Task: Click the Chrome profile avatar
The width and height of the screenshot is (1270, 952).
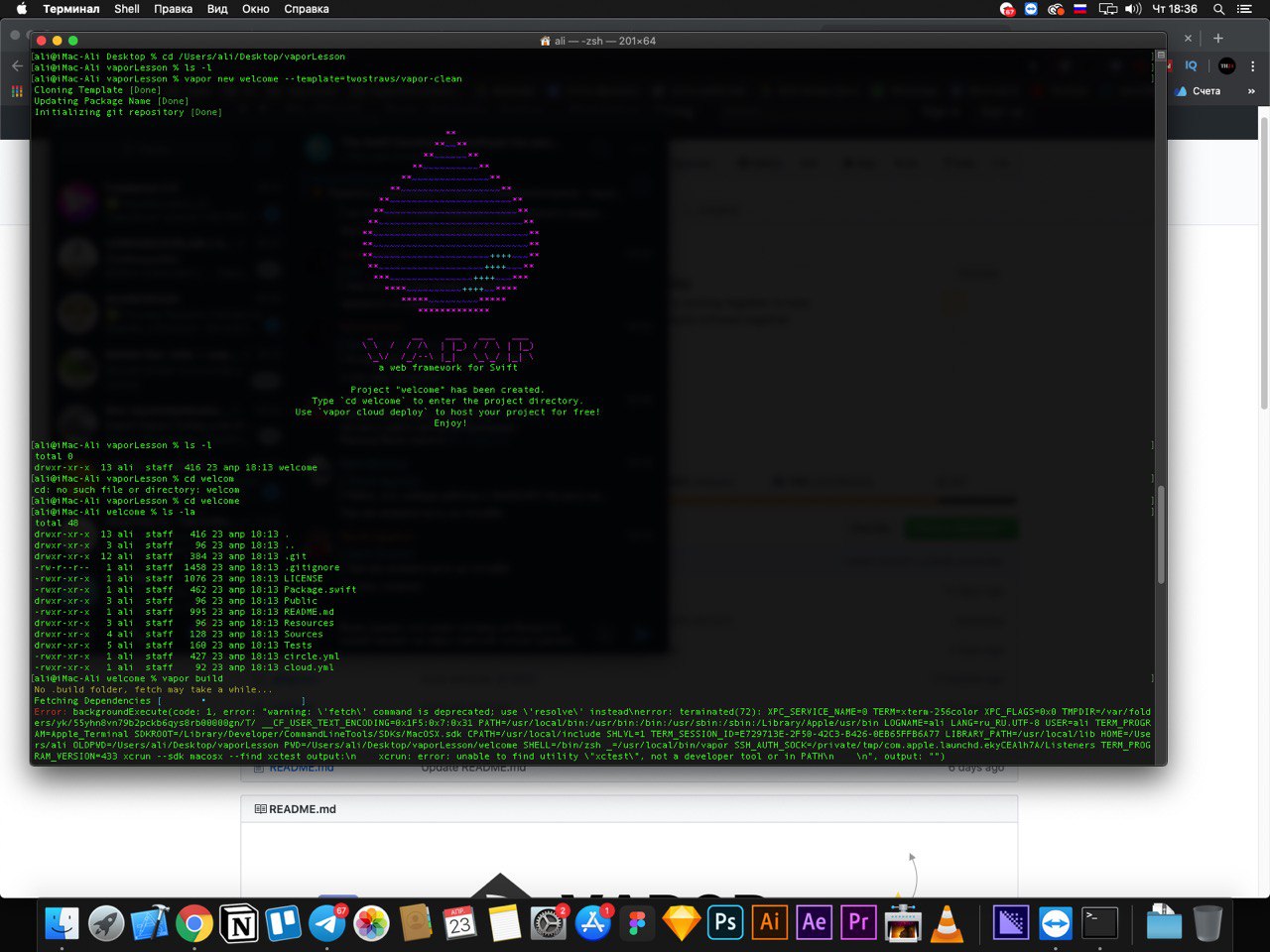Action: coord(1227,65)
